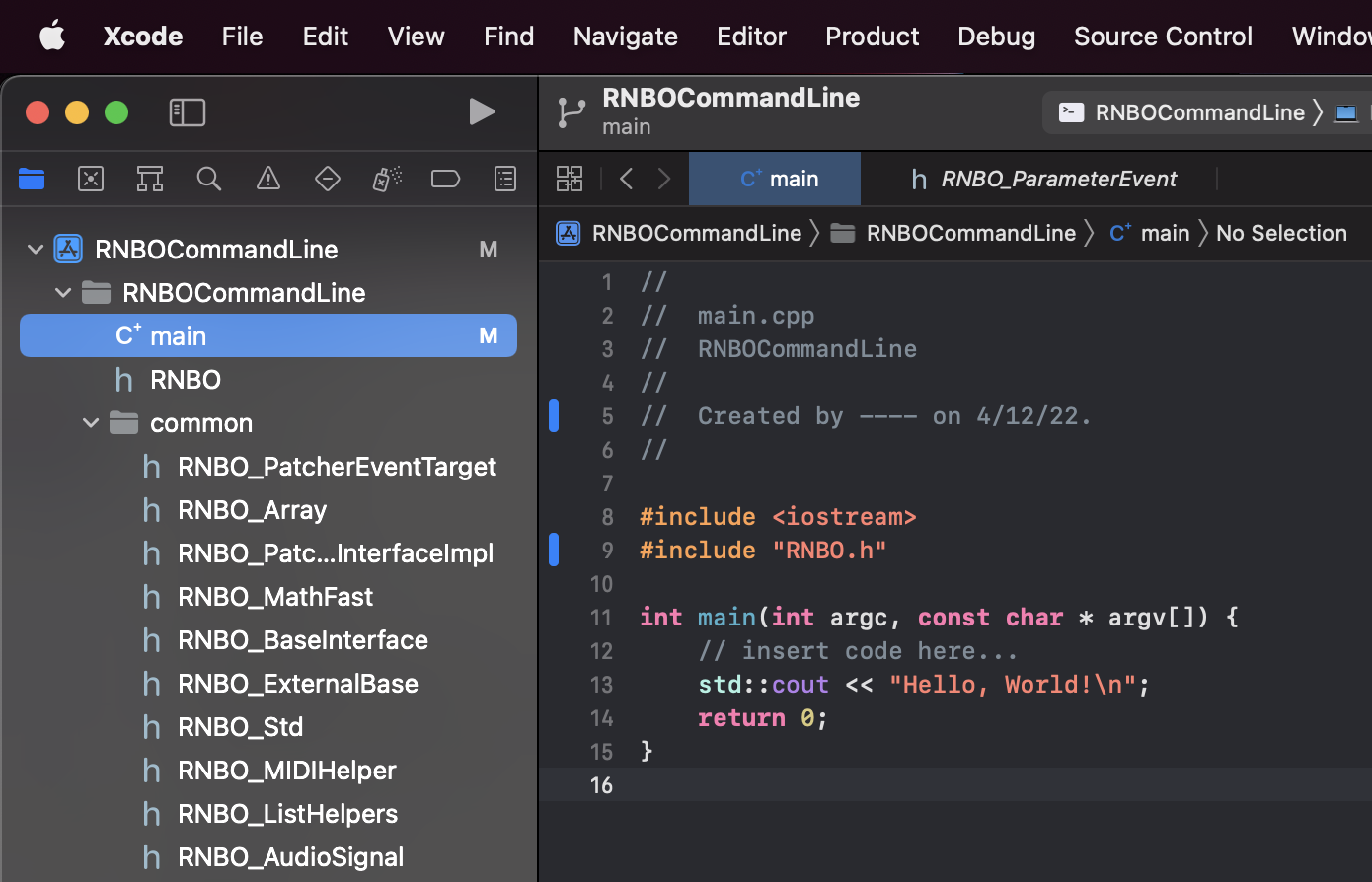This screenshot has height=882, width=1372.
Task: Open the Breakpoint navigator
Action: point(445,179)
